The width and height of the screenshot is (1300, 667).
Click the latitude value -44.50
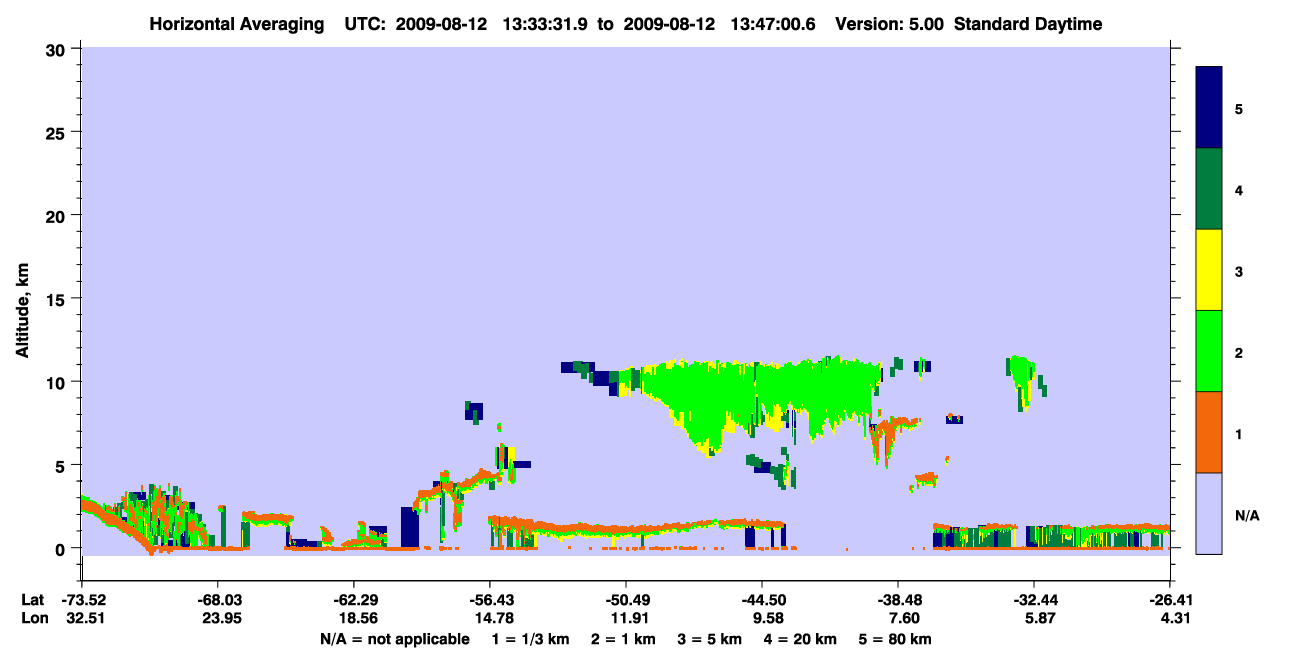click(x=762, y=600)
